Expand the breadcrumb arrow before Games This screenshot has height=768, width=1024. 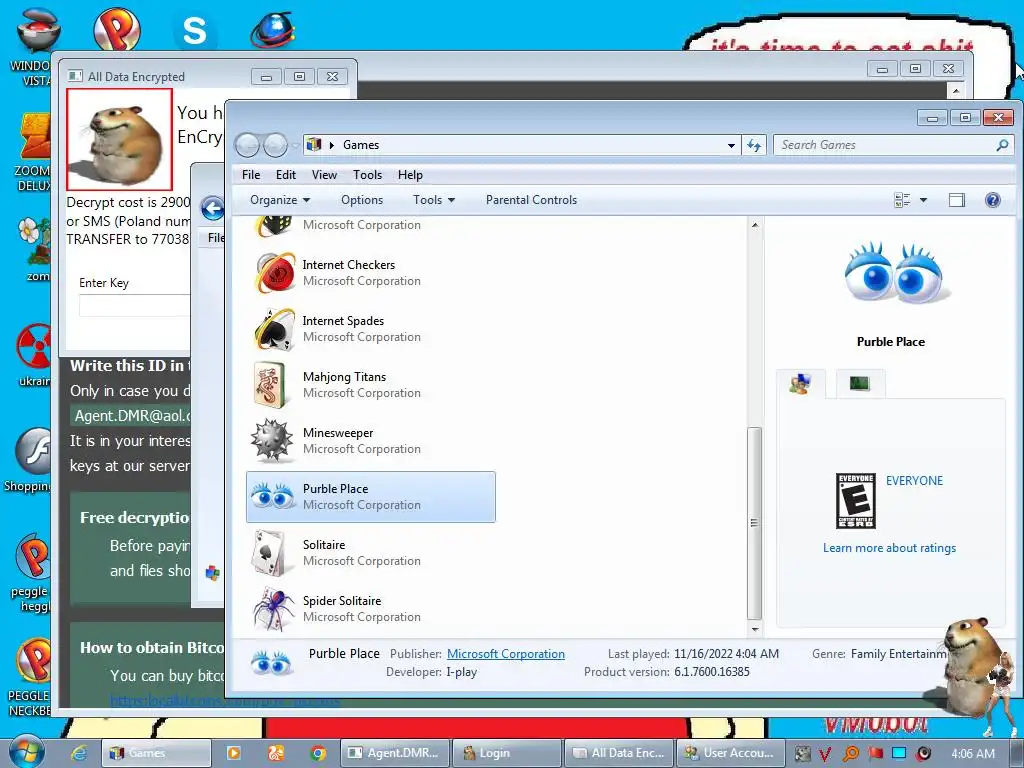tap(332, 145)
